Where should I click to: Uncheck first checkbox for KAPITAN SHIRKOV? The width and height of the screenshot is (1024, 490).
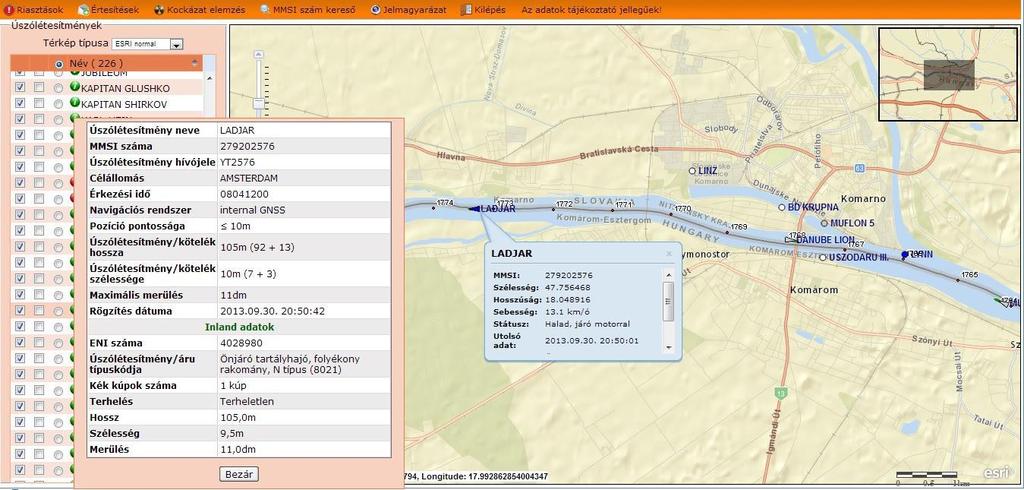point(20,103)
